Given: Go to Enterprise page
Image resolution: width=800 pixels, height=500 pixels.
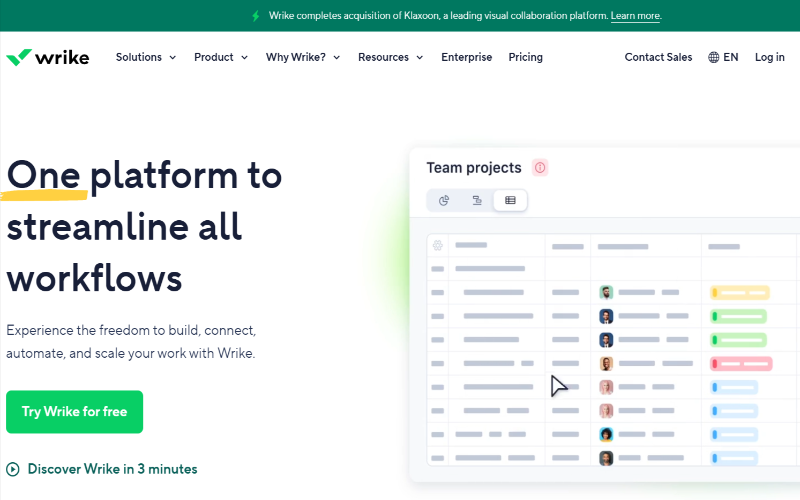Looking at the screenshot, I should pyautogui.click(x=466, y=57).
